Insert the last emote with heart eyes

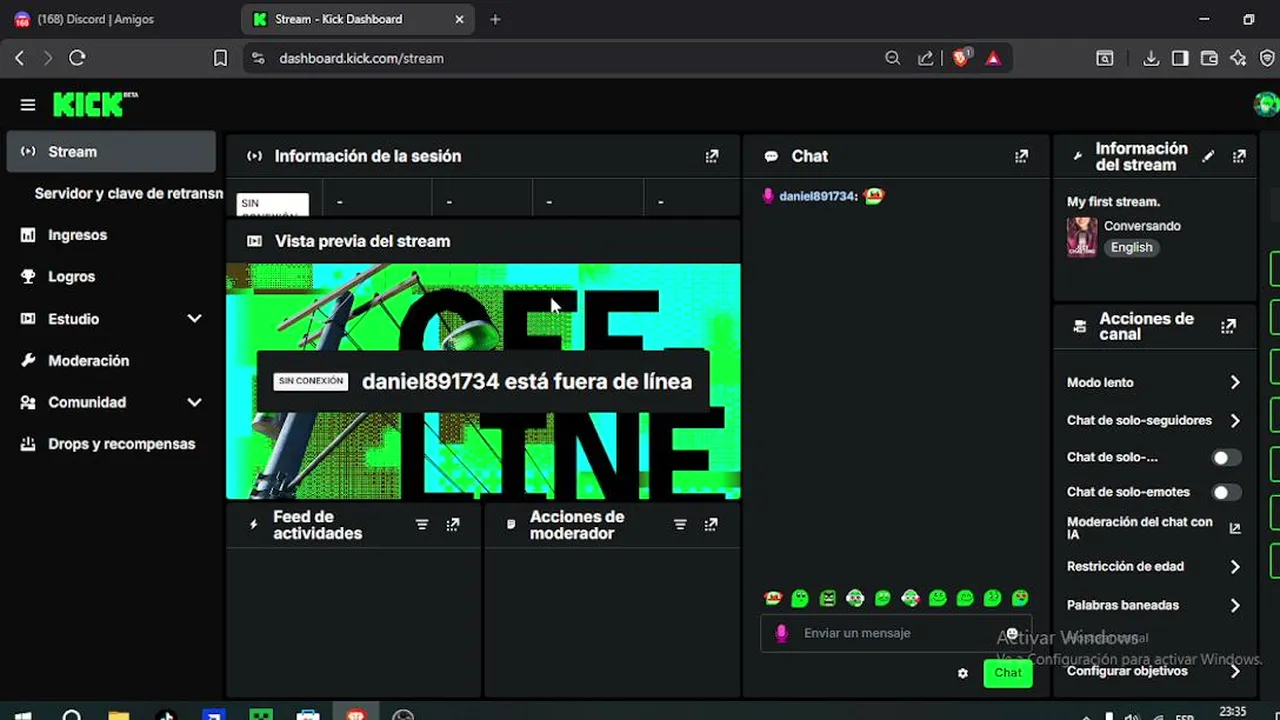[1020, 598]
